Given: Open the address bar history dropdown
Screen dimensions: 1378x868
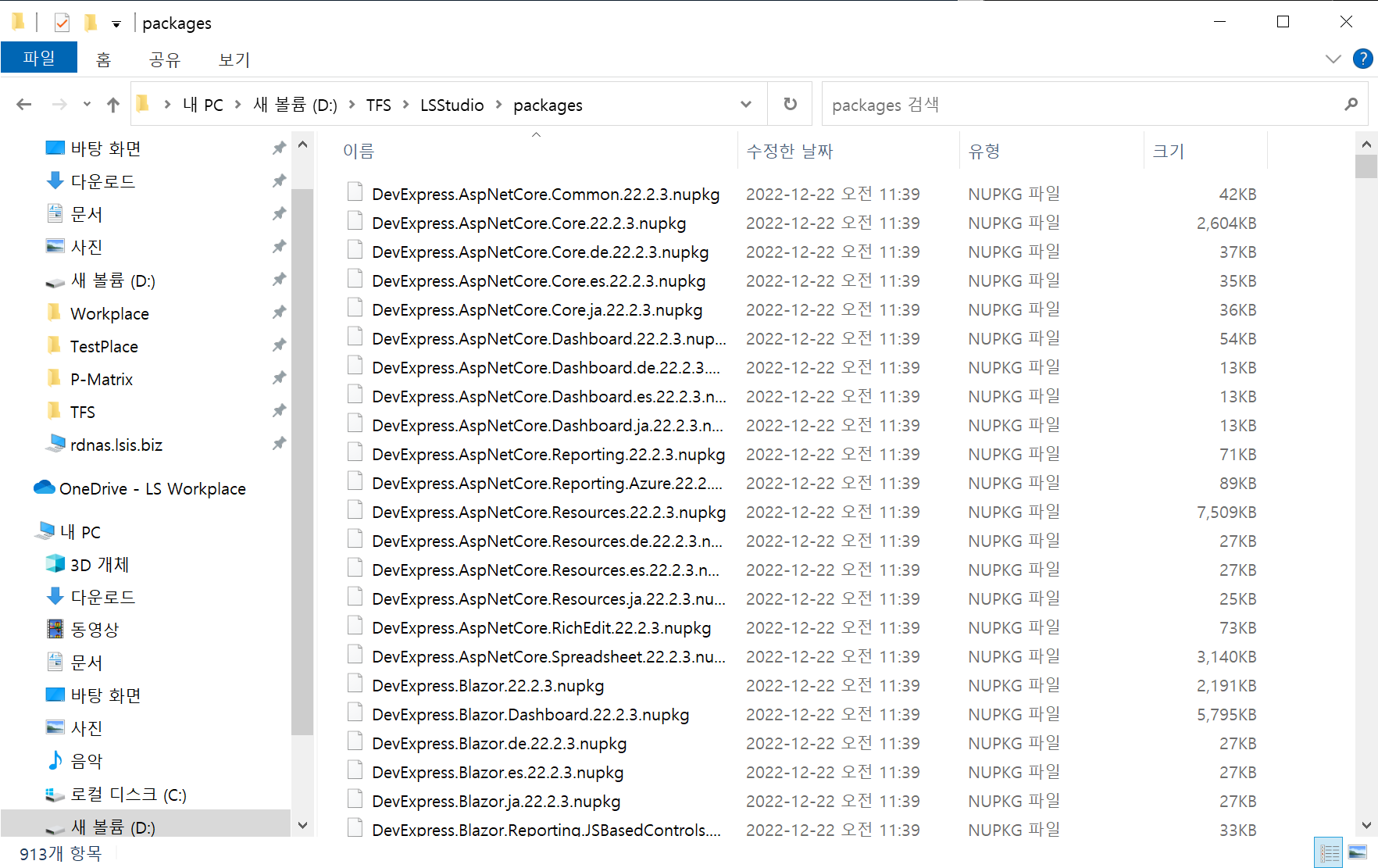Looking at the screenshot, I should coord(746,104).
